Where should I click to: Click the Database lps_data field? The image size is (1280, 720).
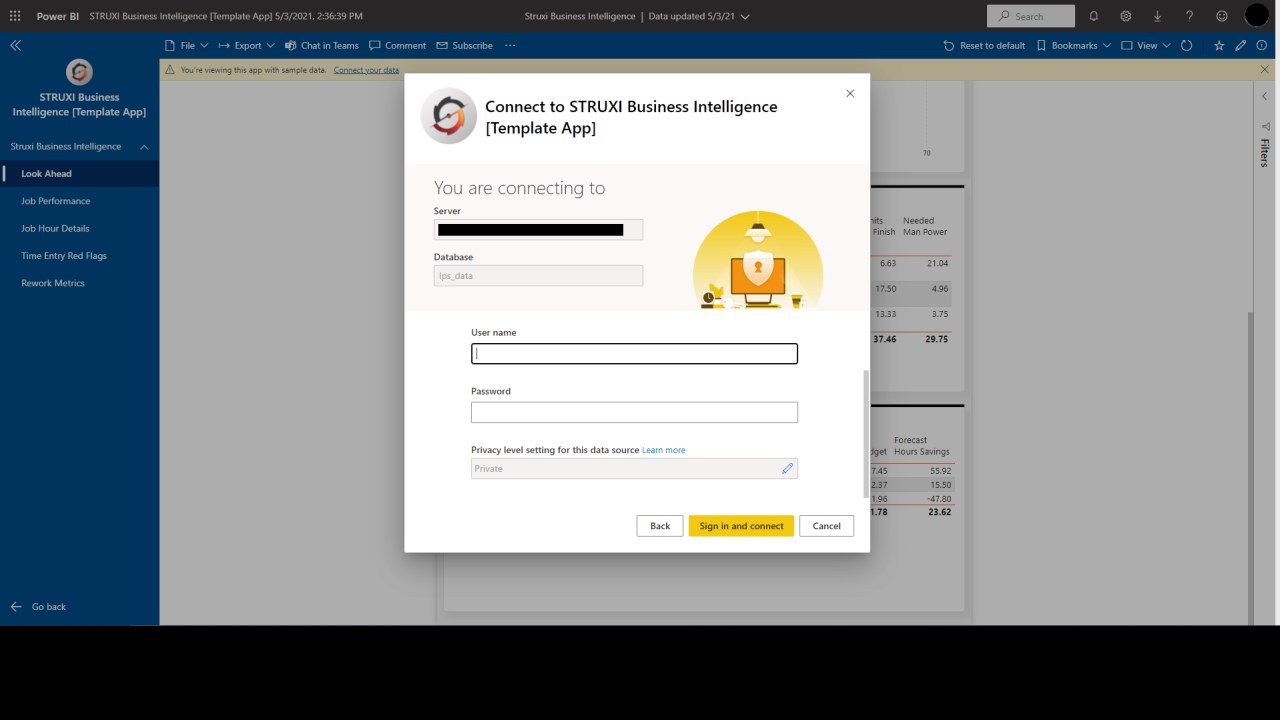[x=538, y=275]
